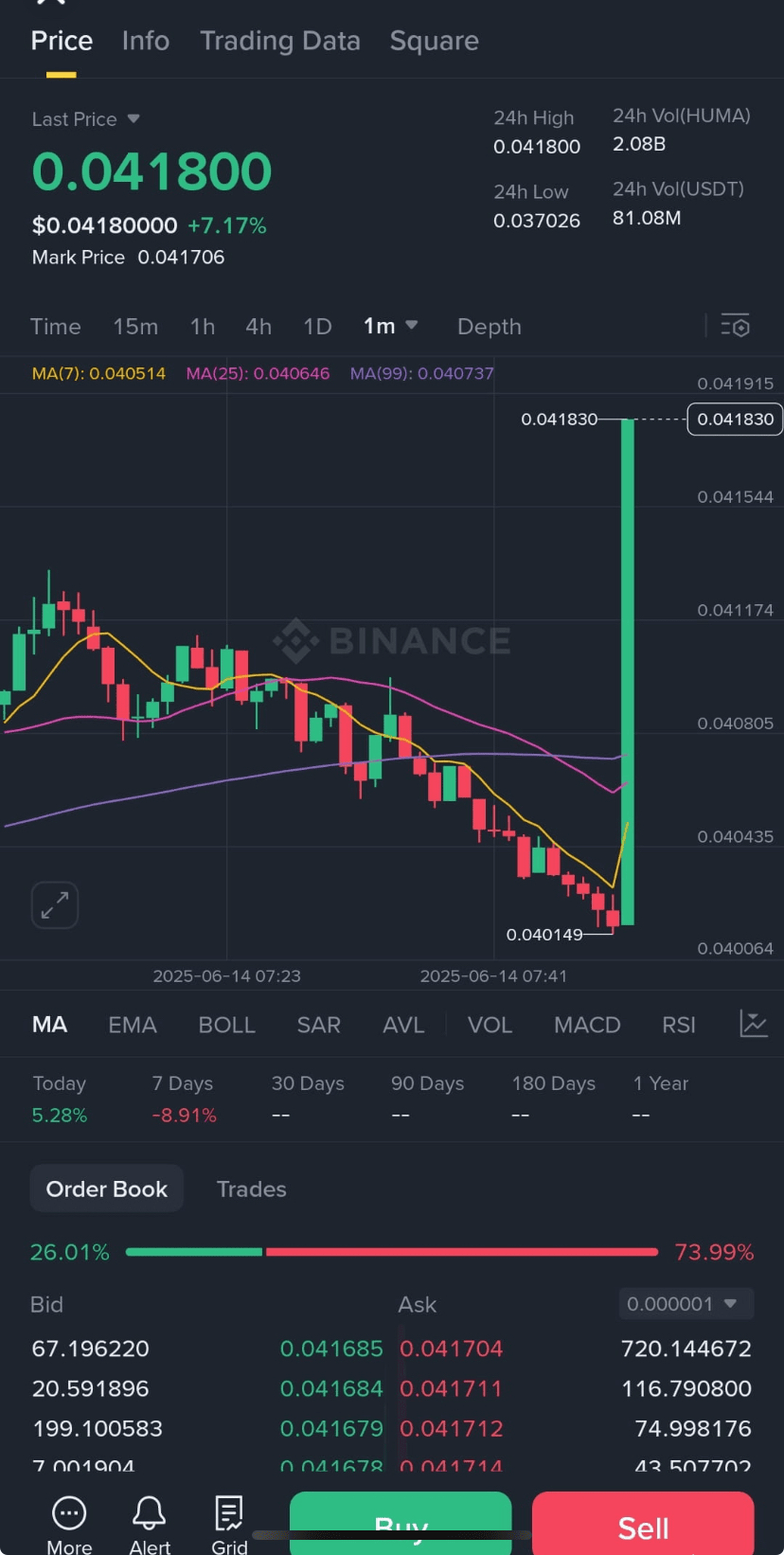Viewport: 784px width, 1555px height.
Task: Tap the 1 Year performance
Action: point(661,1099)
